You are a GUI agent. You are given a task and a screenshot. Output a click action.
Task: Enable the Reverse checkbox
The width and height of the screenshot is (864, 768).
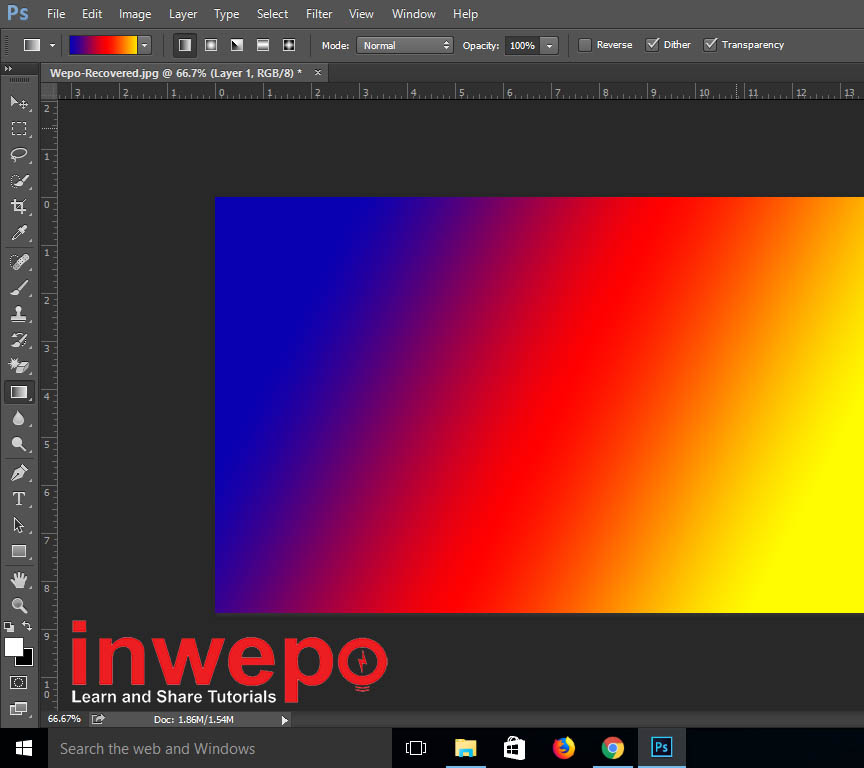point(585,45)
